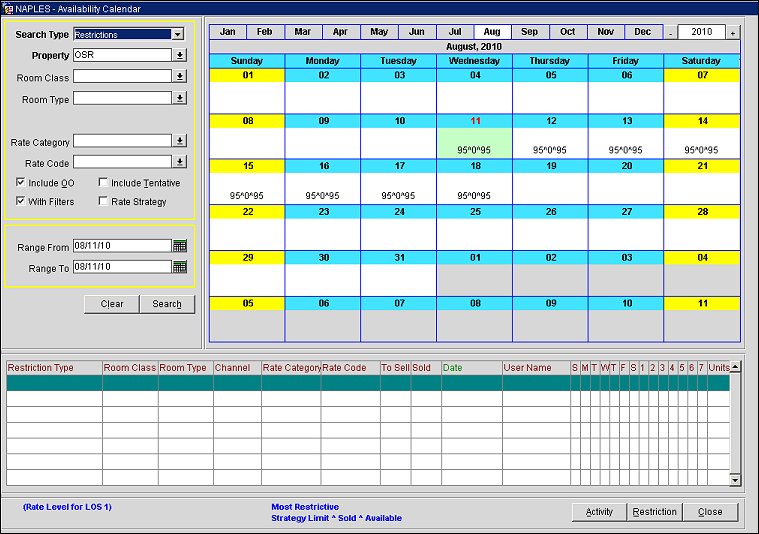
Task: Click the Restriction button
Action: tap(654, 512)
